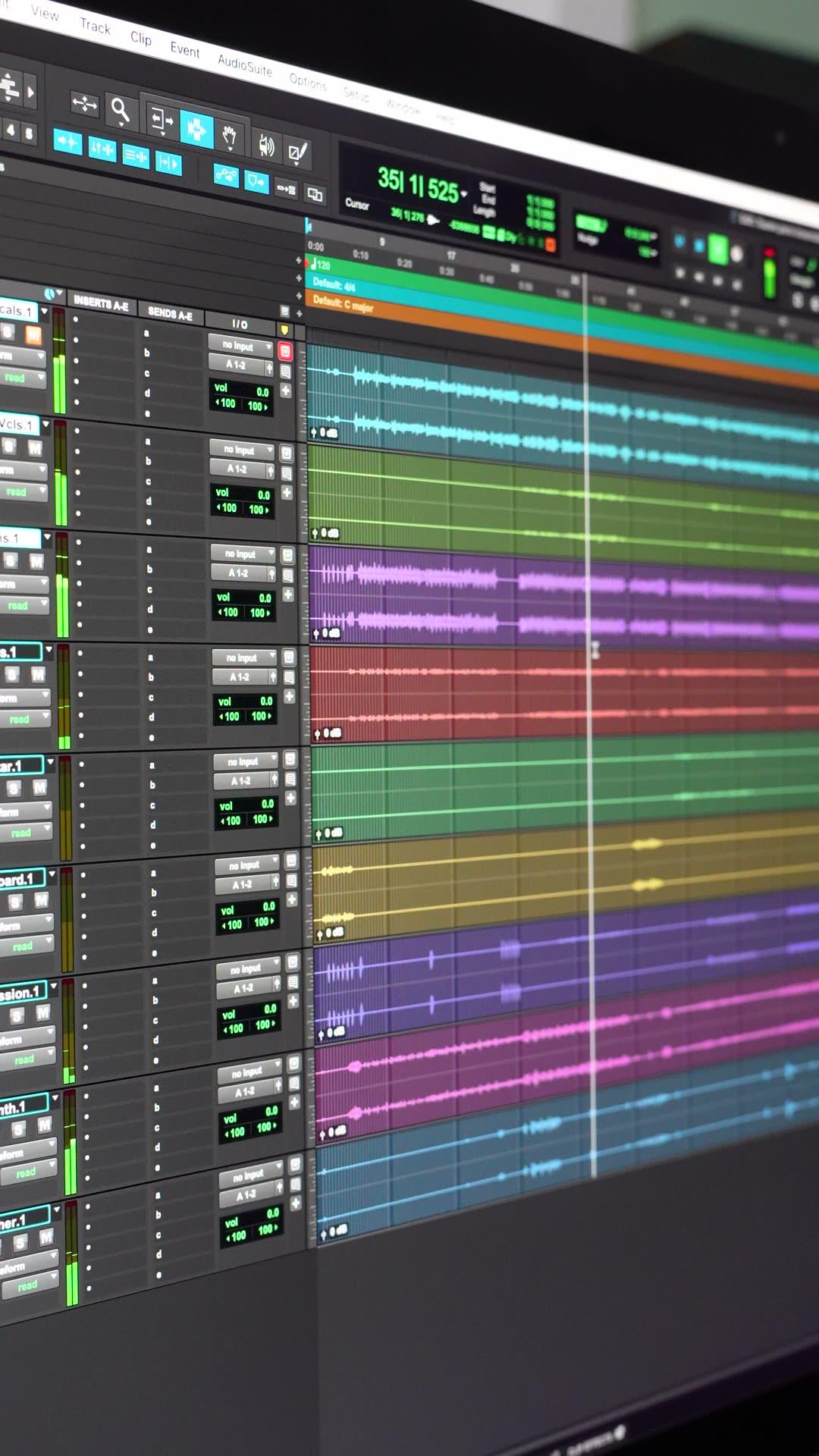This screenshot has height=1456, width=819.
Task: Click the main counter 35|1|525 display
Action: pyautogui.click(x=419, y=184)
